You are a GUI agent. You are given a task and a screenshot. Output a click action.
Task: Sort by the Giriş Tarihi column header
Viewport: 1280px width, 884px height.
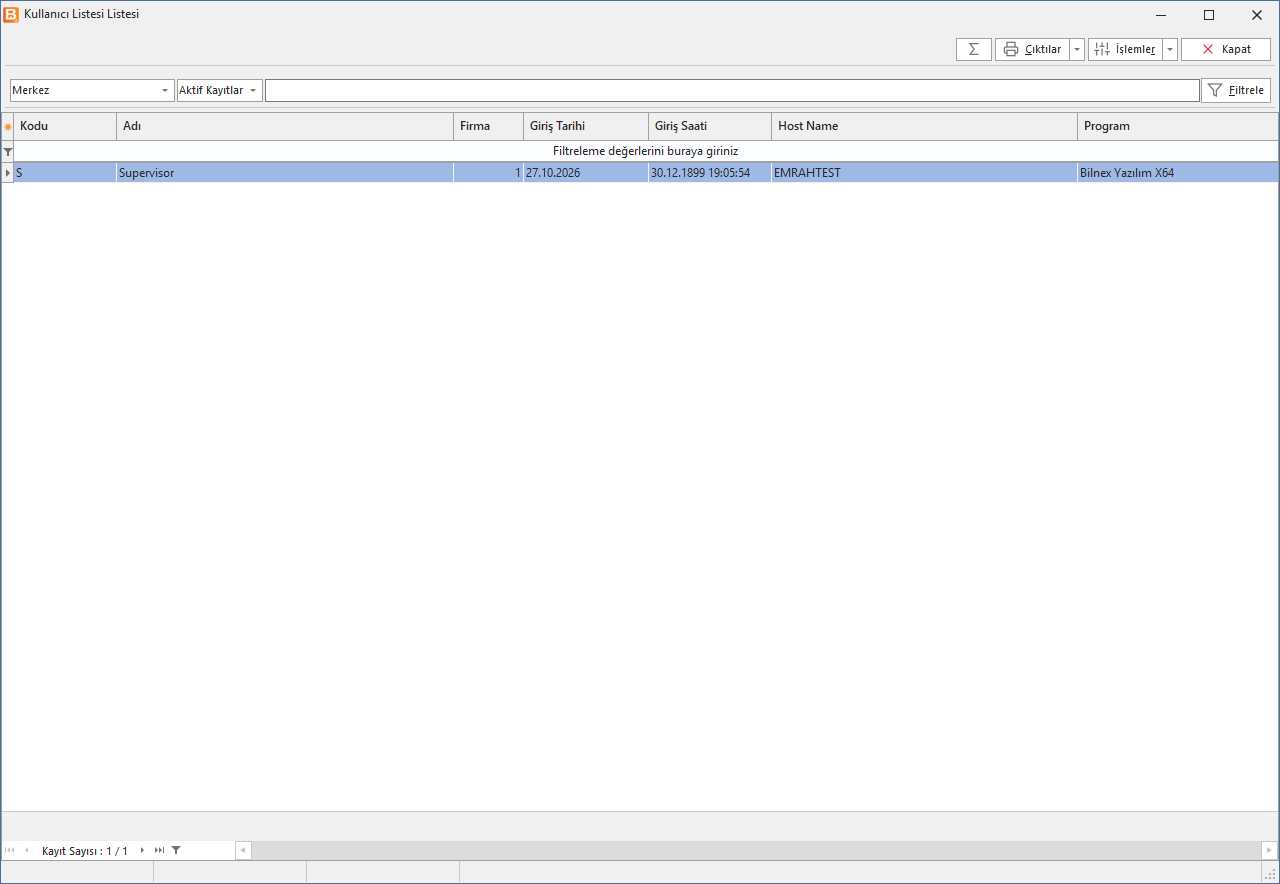tap(586, 127)
